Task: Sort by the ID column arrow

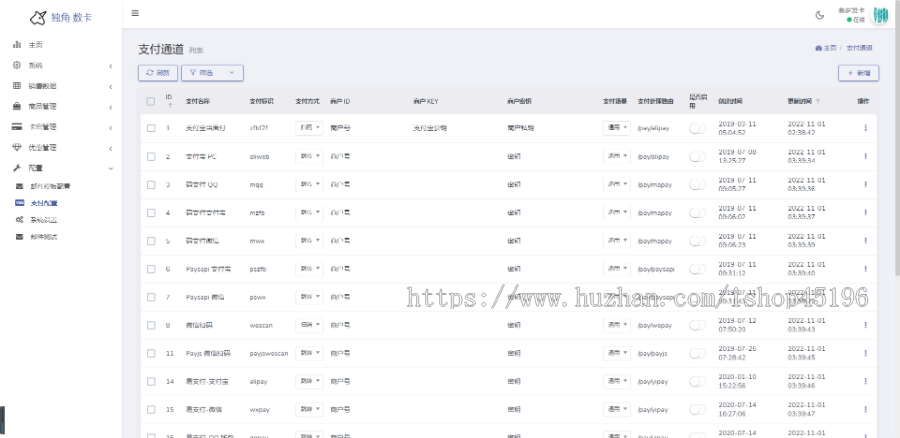Action: pos(169,106)
